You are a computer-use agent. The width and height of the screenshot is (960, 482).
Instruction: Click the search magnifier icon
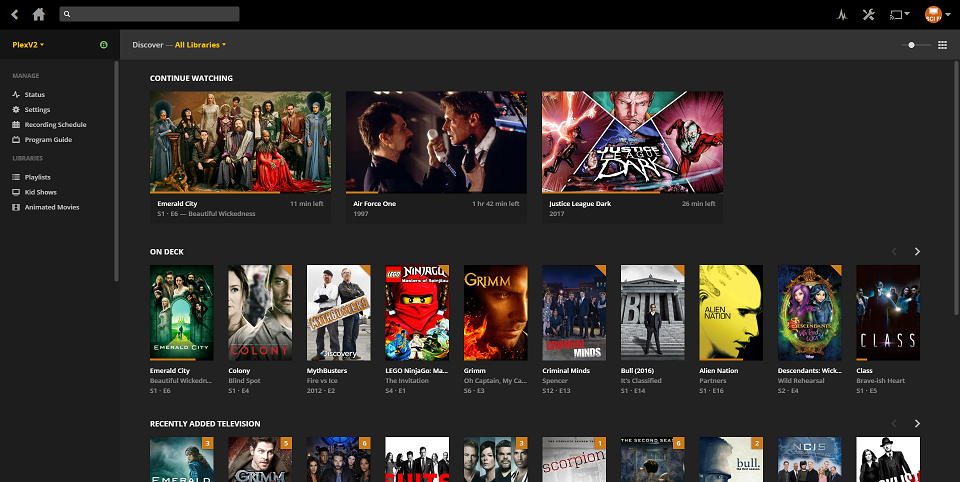point(67,14)
